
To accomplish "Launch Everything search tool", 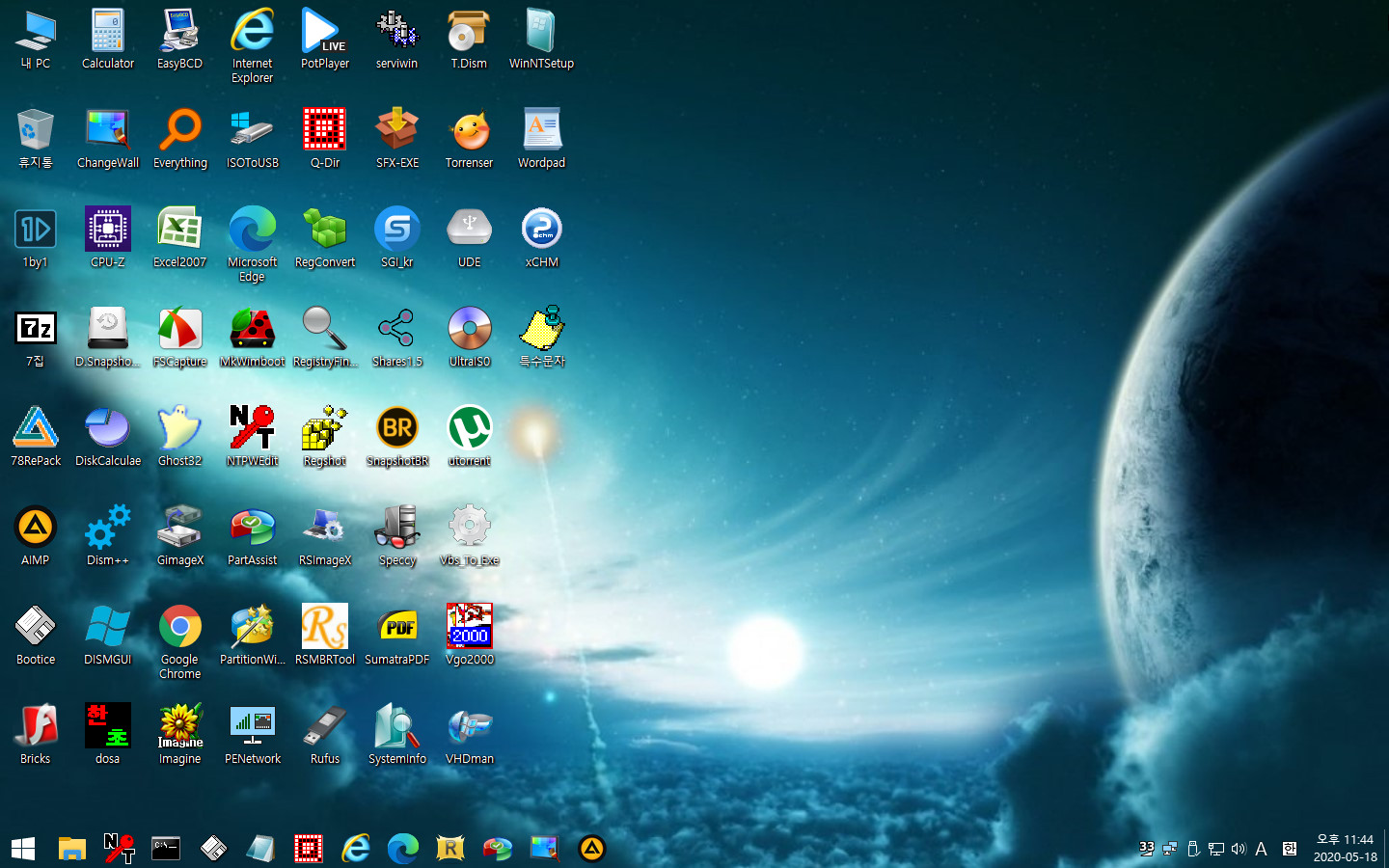I will [180, 139].
